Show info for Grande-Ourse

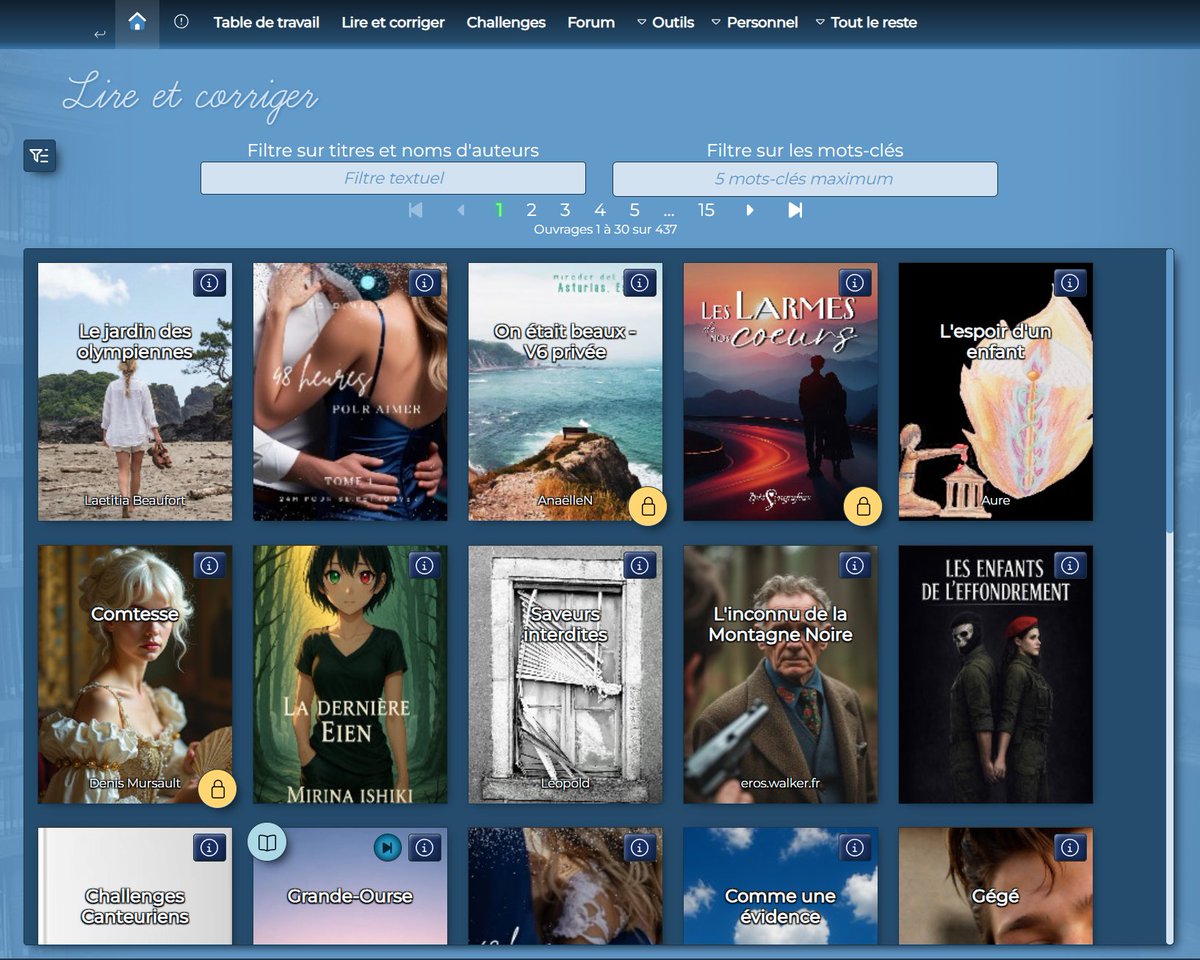point(424,848)
